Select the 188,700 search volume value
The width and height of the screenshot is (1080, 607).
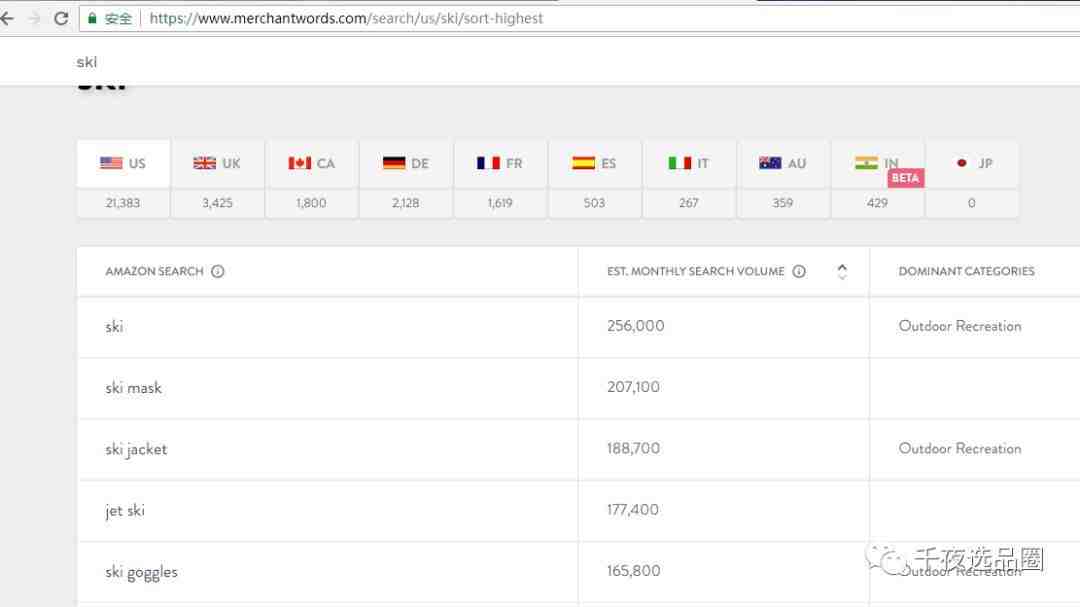tap(633, 449)
